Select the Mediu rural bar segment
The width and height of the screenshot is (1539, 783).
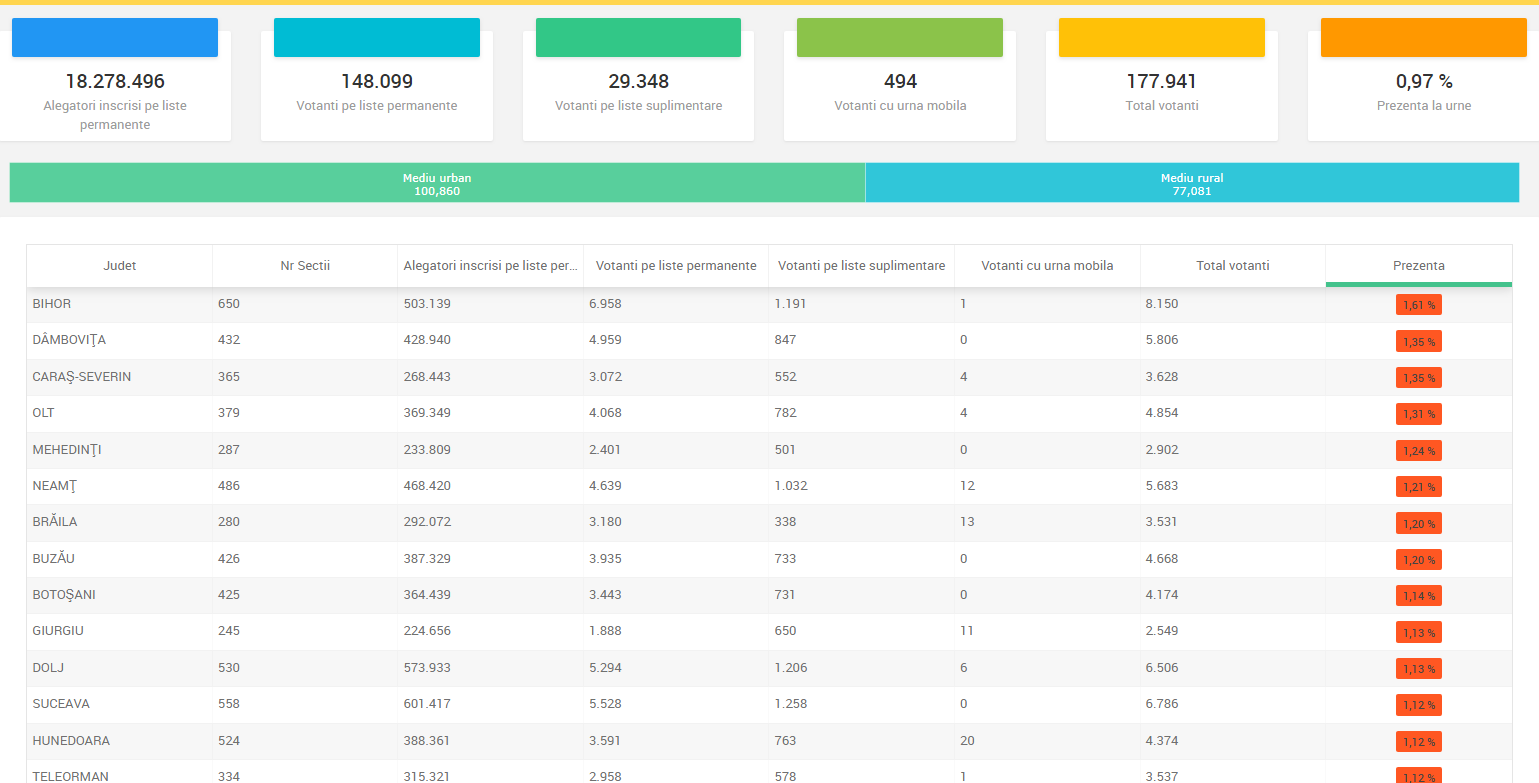tap(1191, 183)
